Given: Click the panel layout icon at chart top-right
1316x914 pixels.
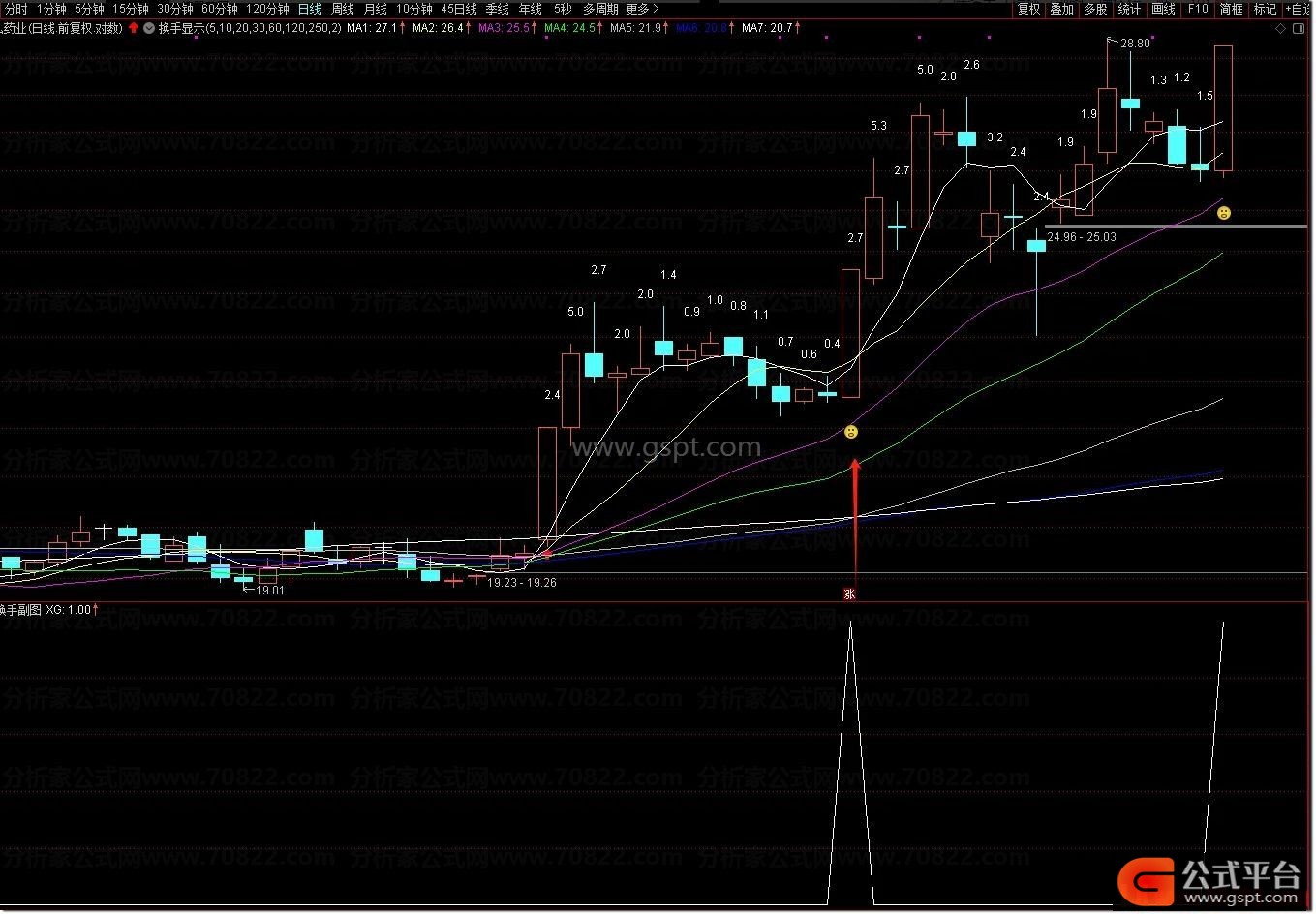Looking at the screenshot, I should click(x=1300, y=28).
